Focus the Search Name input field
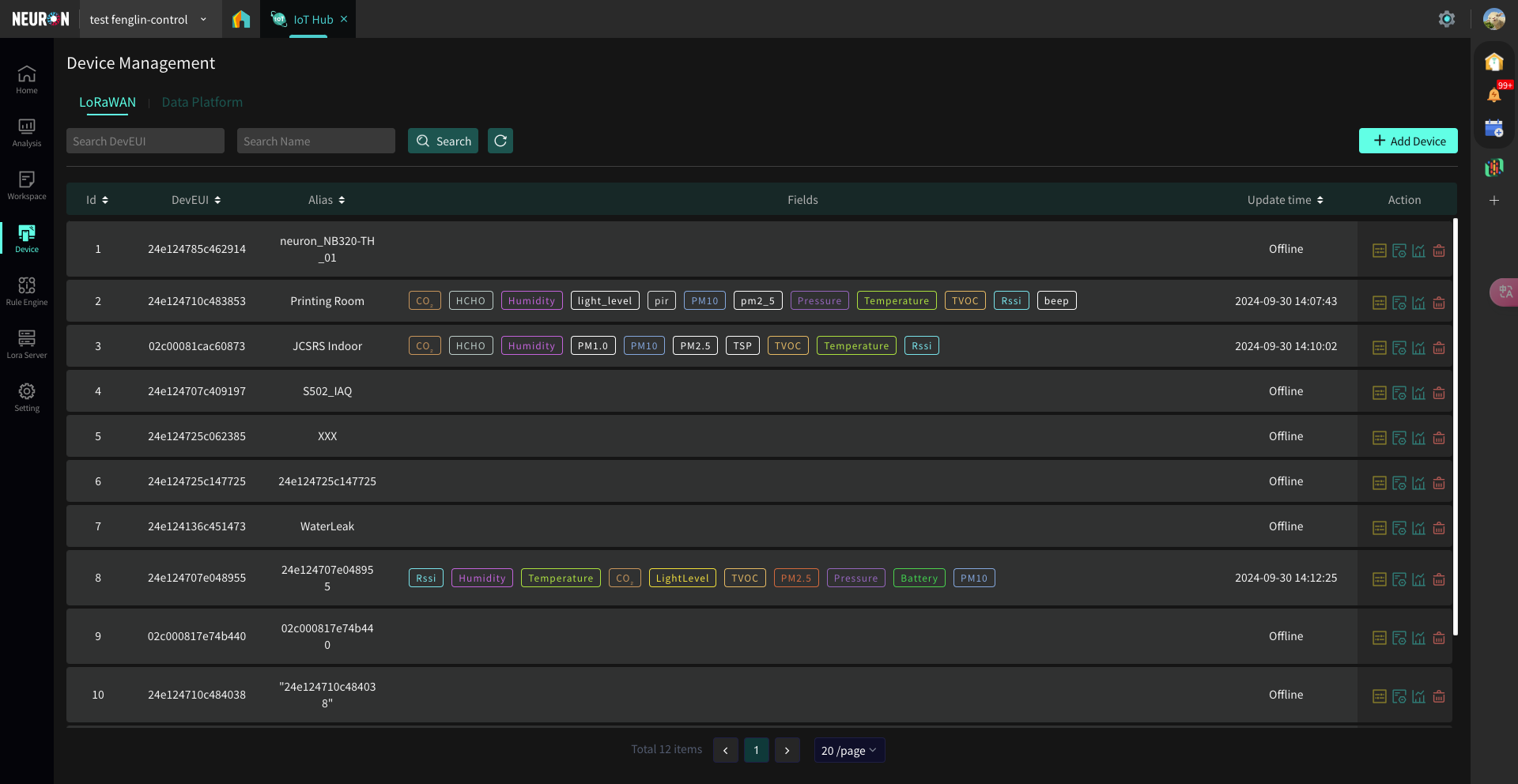Image resolution: width=1518 pixels, height=784 pixels. tap(316, 141)
